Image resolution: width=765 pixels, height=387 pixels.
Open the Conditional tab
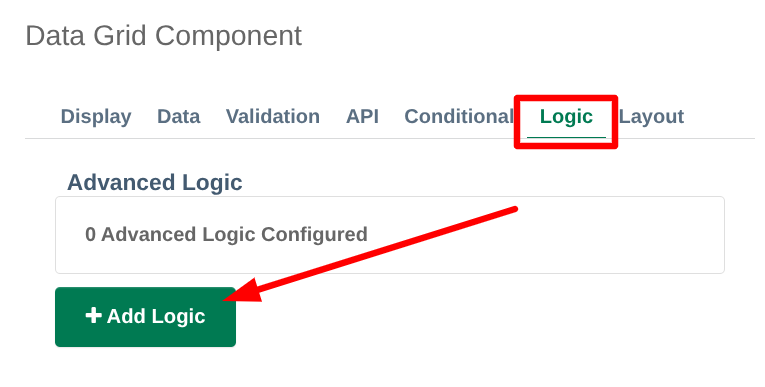[459, 117]
